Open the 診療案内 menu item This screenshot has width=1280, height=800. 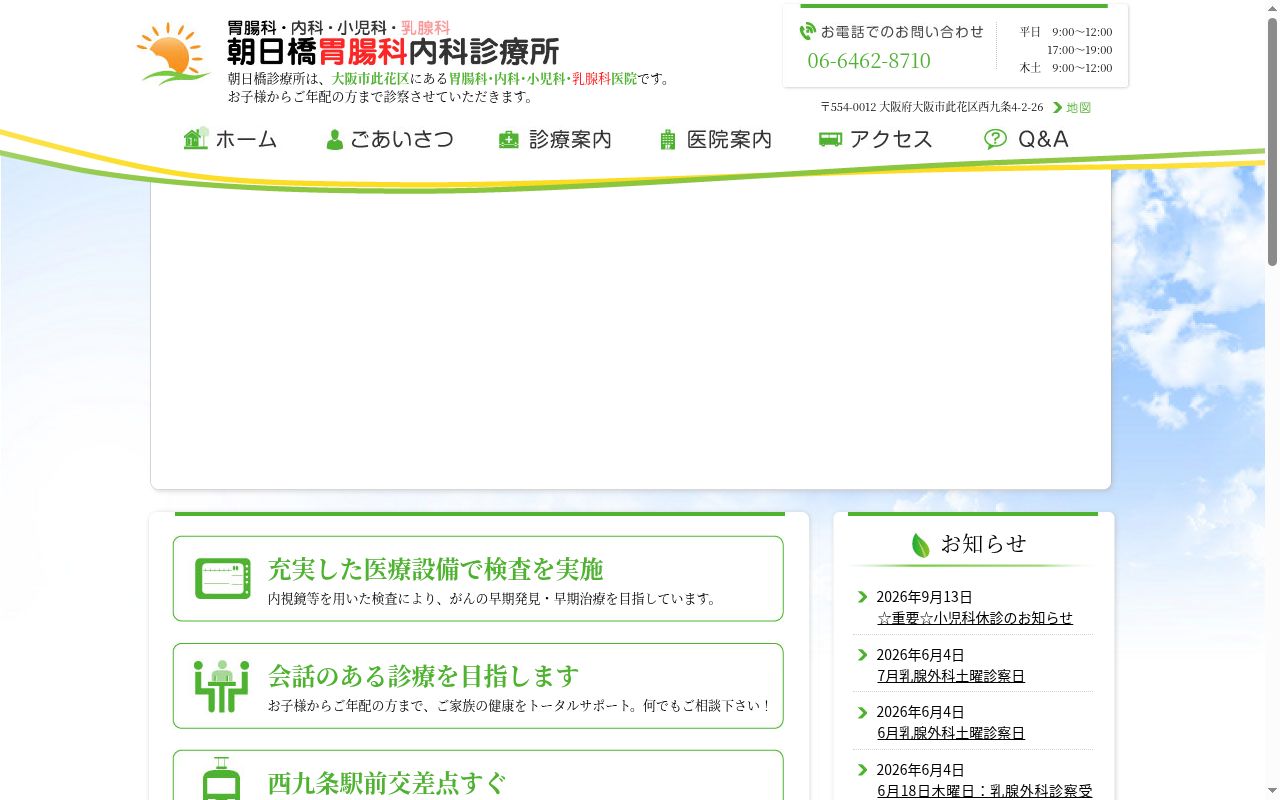[555, 140]
